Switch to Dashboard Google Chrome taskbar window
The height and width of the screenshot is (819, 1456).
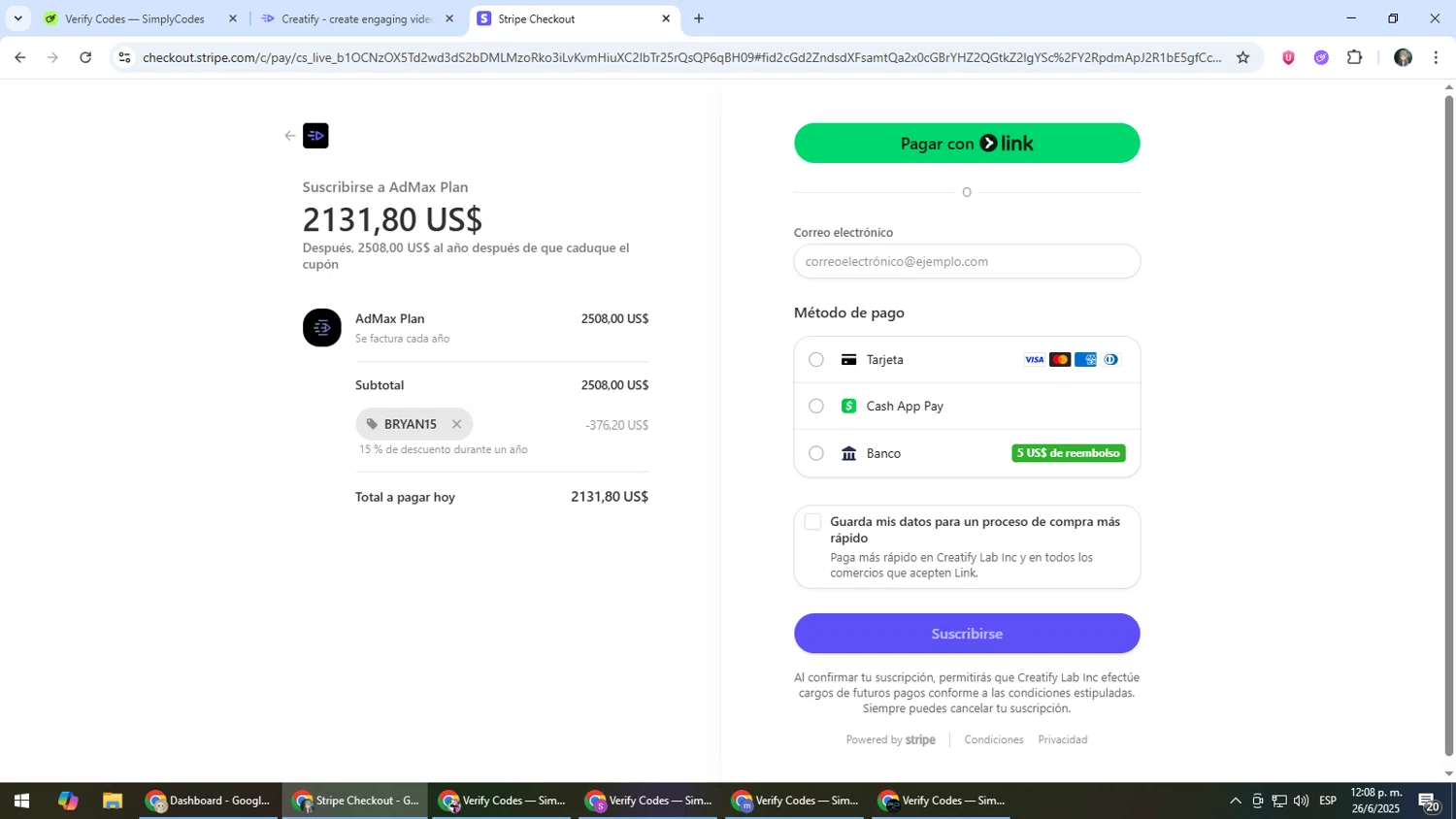[x=209, y=801]
